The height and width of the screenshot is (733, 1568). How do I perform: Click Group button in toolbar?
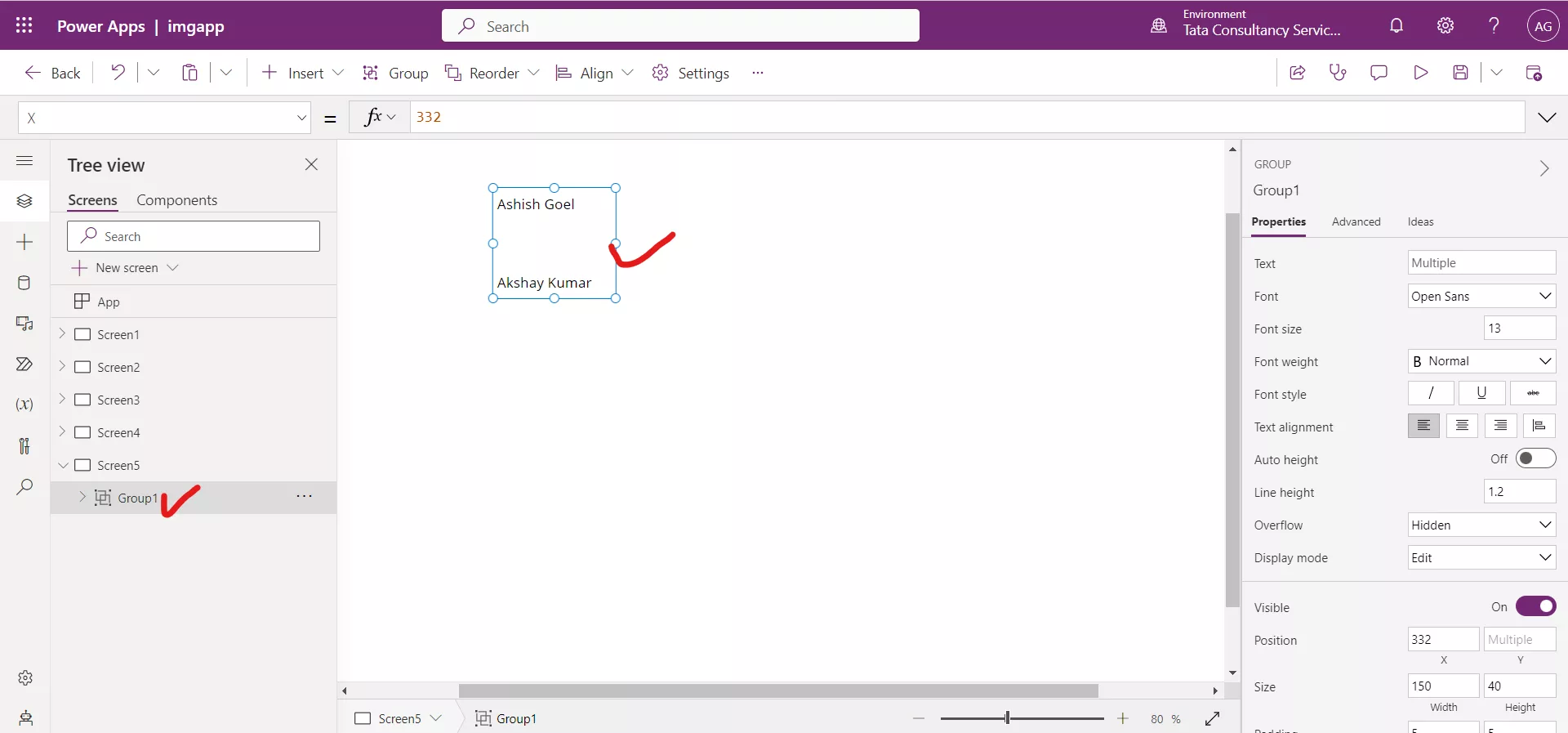pos(395,73)
